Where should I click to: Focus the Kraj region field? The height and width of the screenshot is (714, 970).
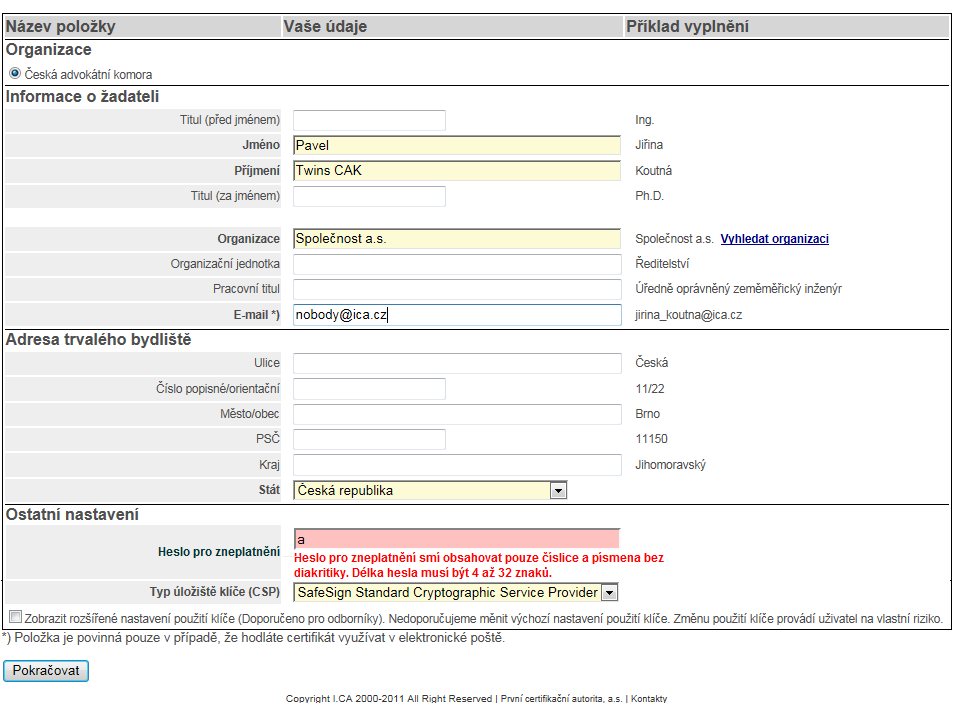pyautogui.click(x=457, y=465)
